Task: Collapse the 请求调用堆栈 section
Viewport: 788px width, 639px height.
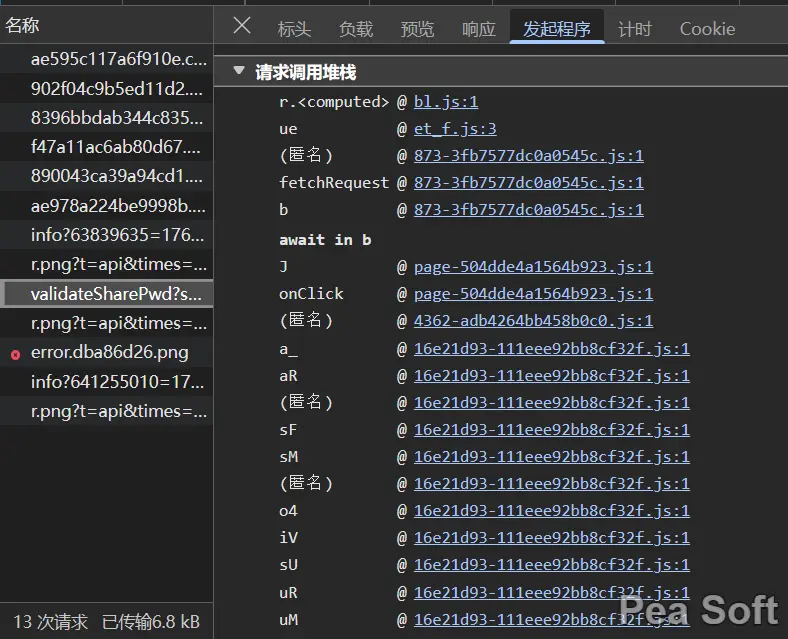Action: point(239,70)
